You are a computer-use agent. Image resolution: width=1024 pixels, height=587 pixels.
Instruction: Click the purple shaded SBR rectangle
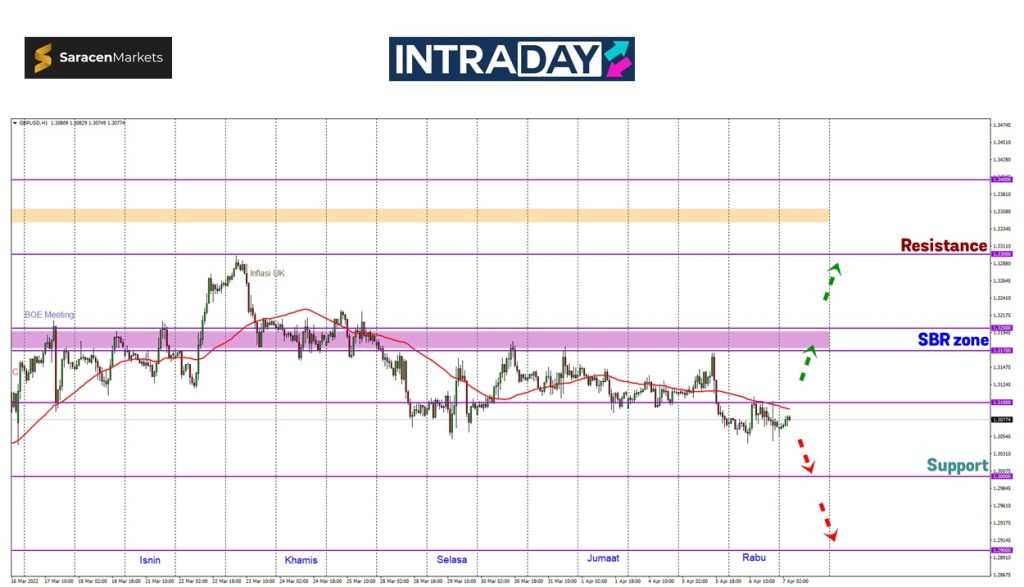pyautogui.click(x=420, y=340)
